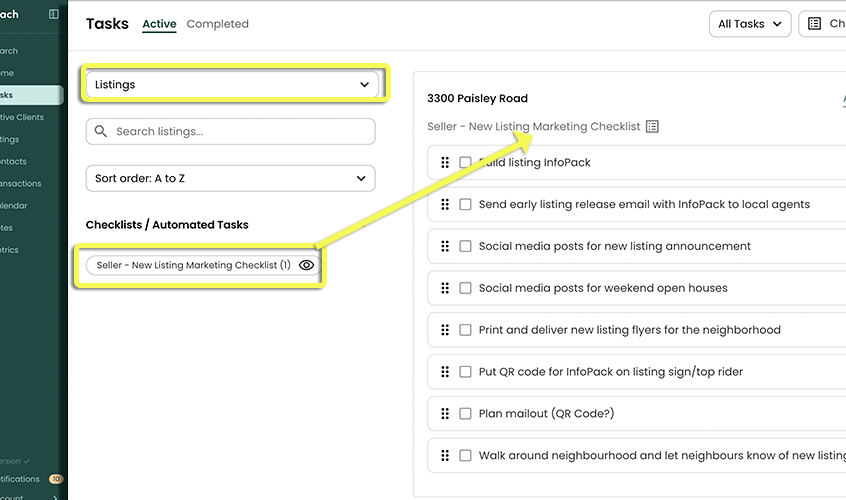The image size is (846, 500).
Task: Mark Print and deliver new listing flyers complete
Action: tap(465, 330)
